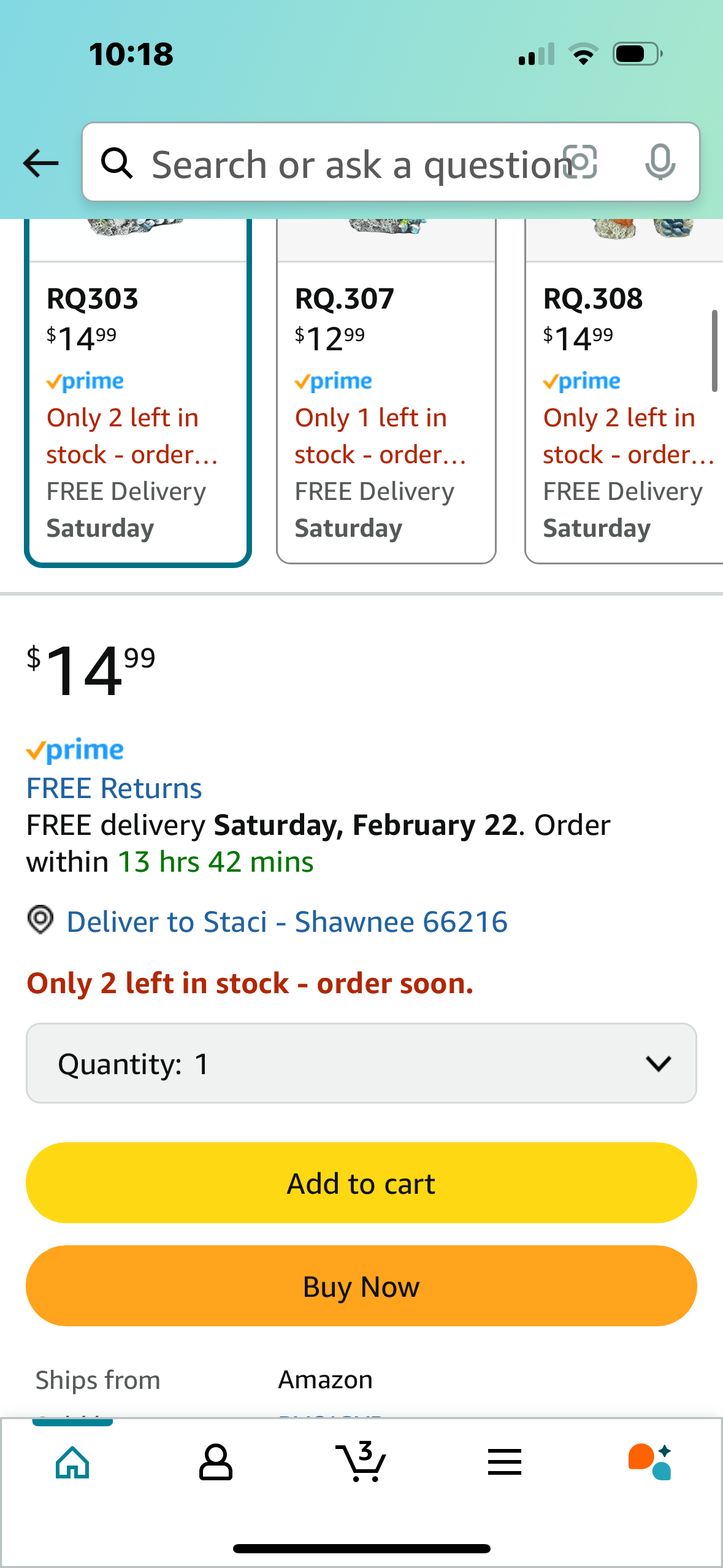Open the shopping cart
723x1568 pixels.
361,1462
